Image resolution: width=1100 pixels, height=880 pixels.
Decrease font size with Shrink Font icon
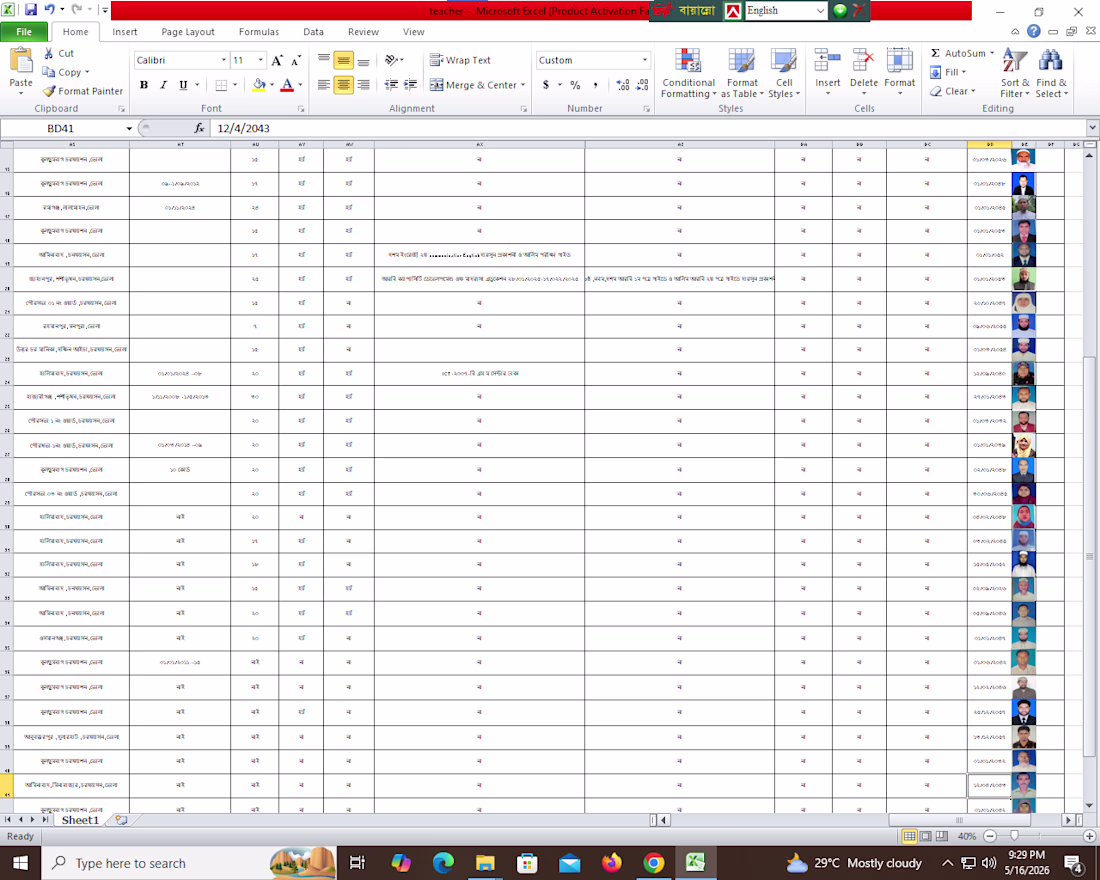296,60
